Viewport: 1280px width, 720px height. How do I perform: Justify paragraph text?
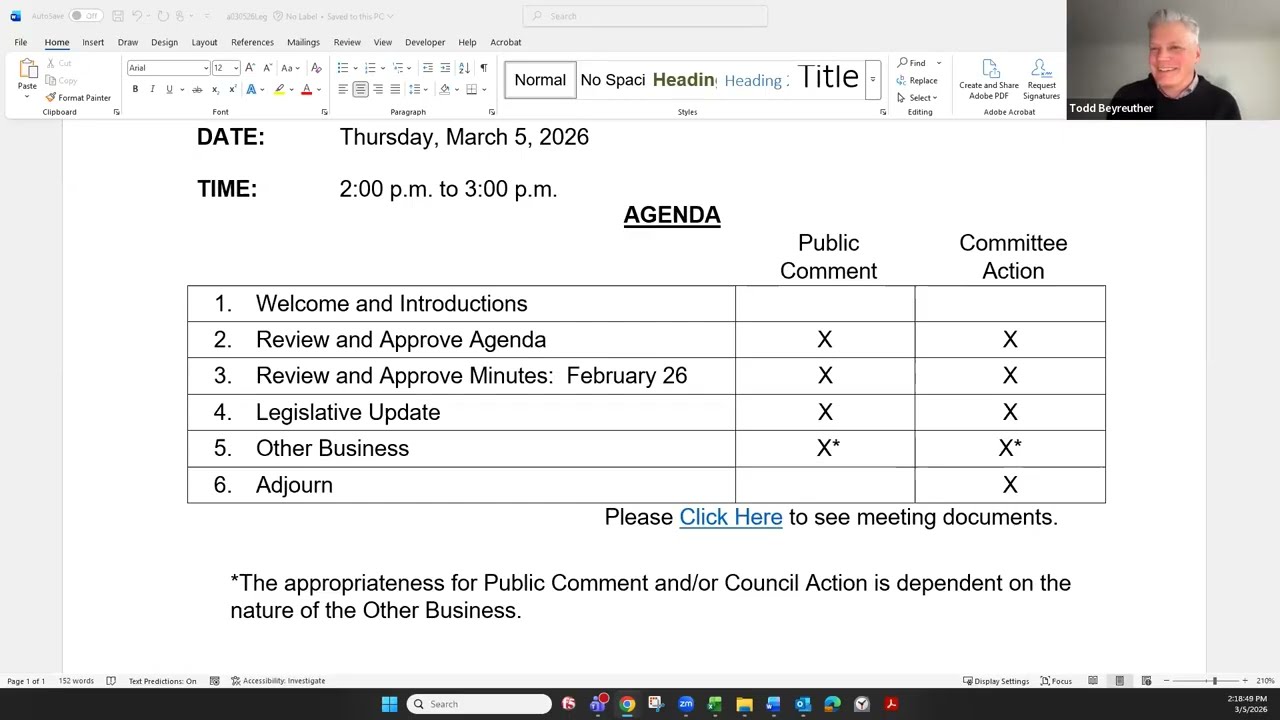point(395,89)
